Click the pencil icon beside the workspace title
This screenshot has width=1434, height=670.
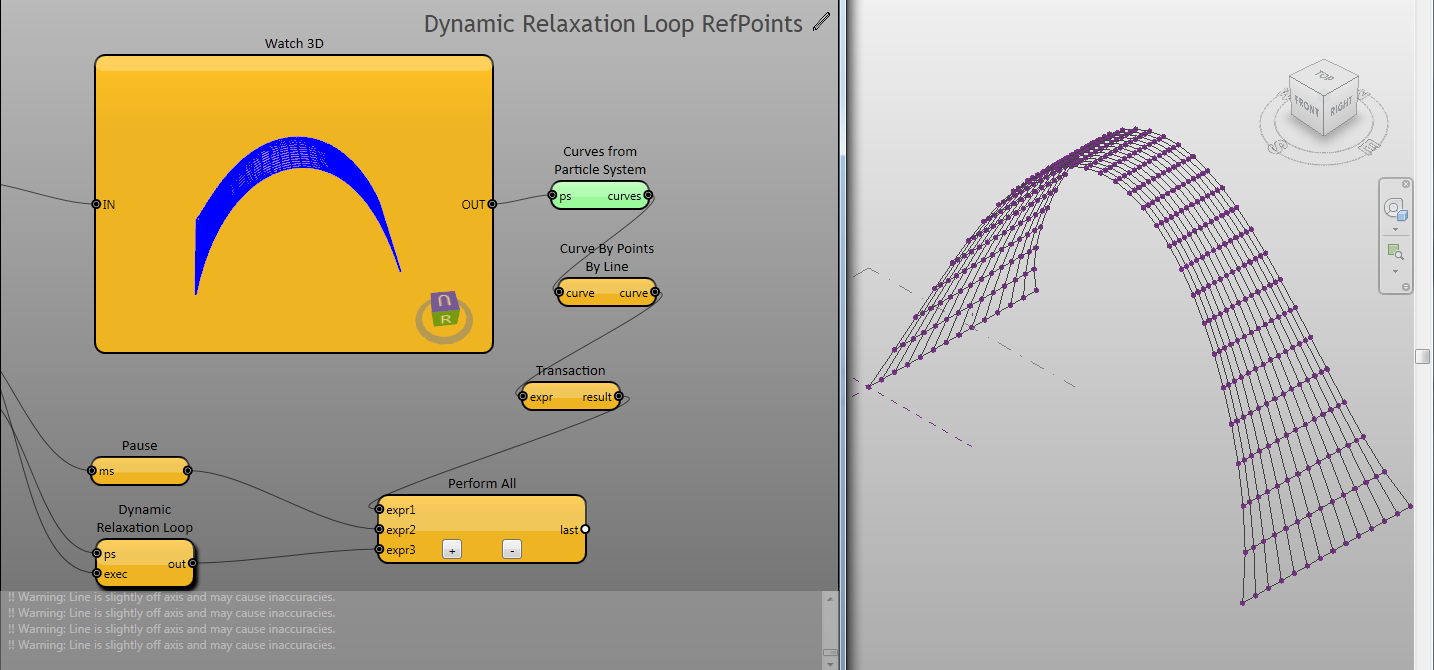[x=822, y=23]
